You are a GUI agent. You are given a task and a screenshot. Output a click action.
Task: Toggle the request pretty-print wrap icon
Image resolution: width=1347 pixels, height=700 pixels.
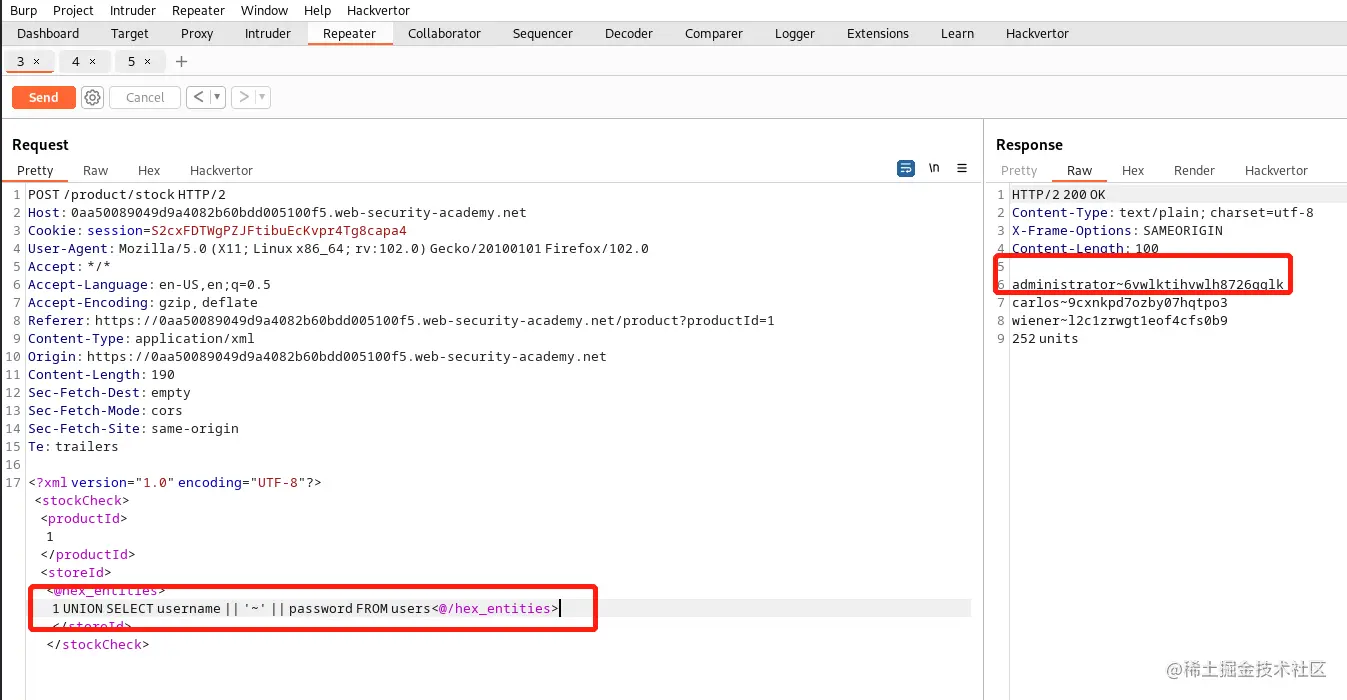coord(906,168)
